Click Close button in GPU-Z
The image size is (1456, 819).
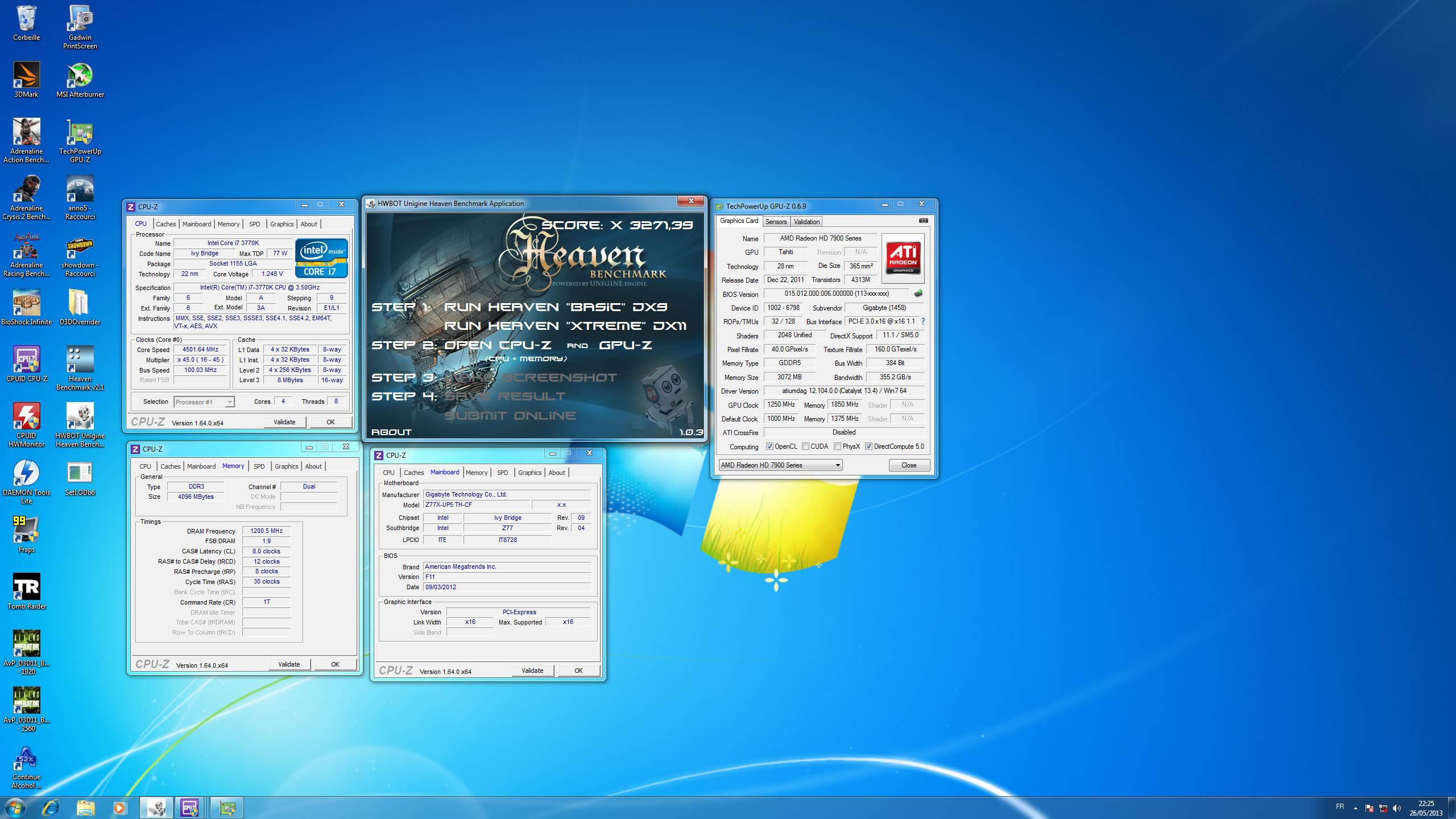[x=909, y=465]
